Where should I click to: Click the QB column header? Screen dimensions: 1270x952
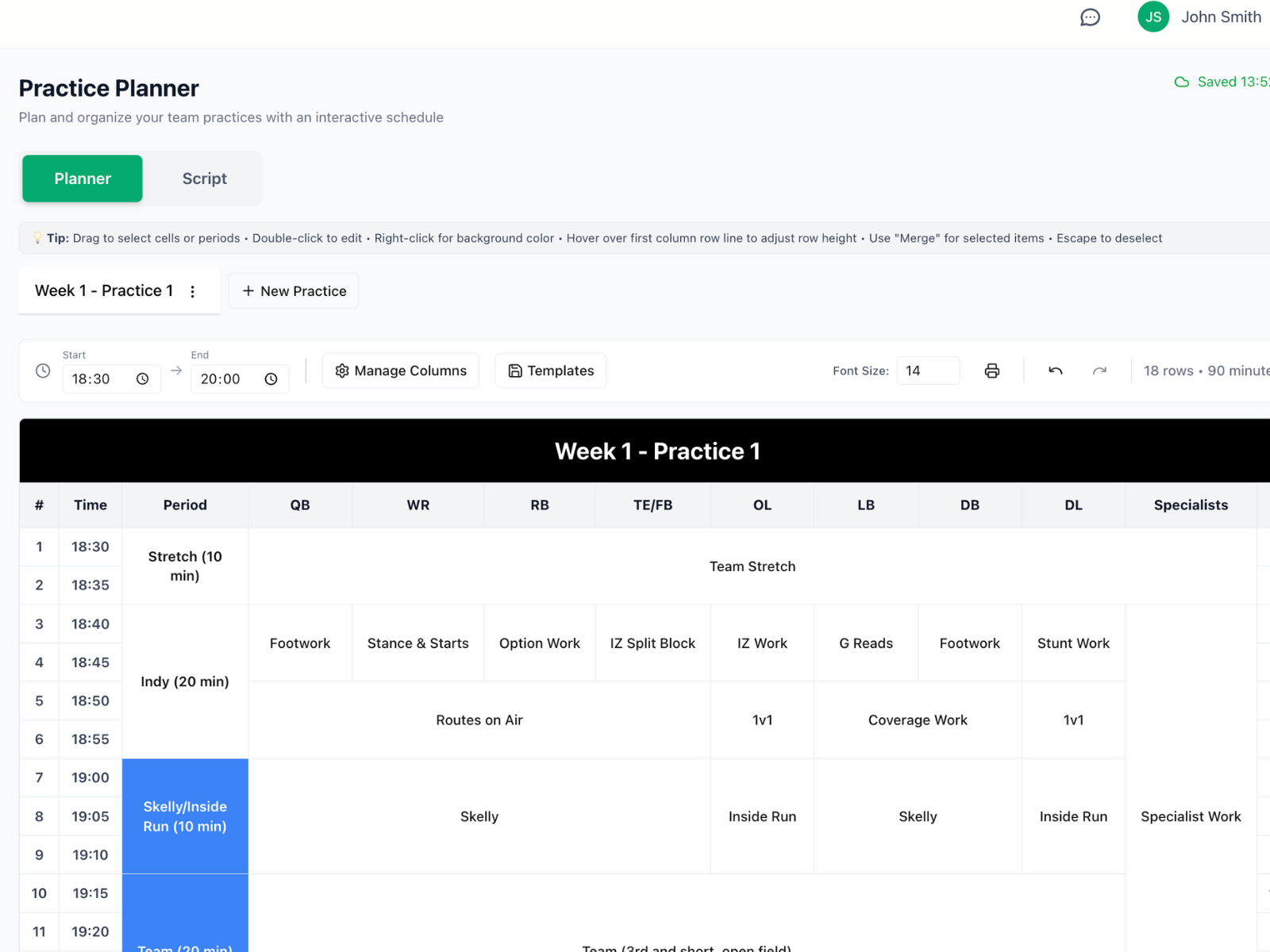[300, 505]
